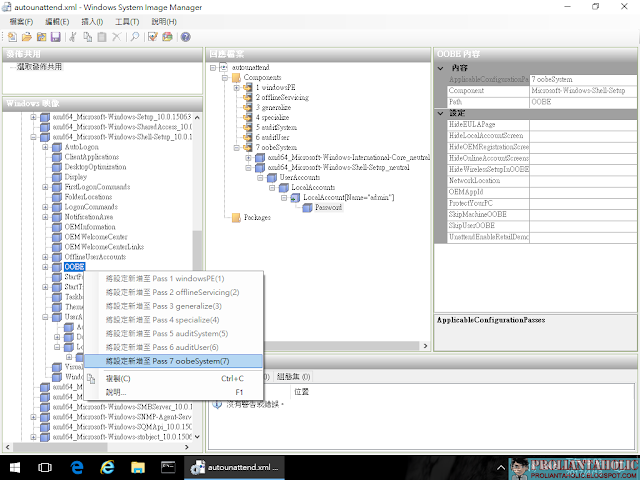The image size is (640, 480).
Task: Click the SkipMachineOOBE value field
Action: 583,214
